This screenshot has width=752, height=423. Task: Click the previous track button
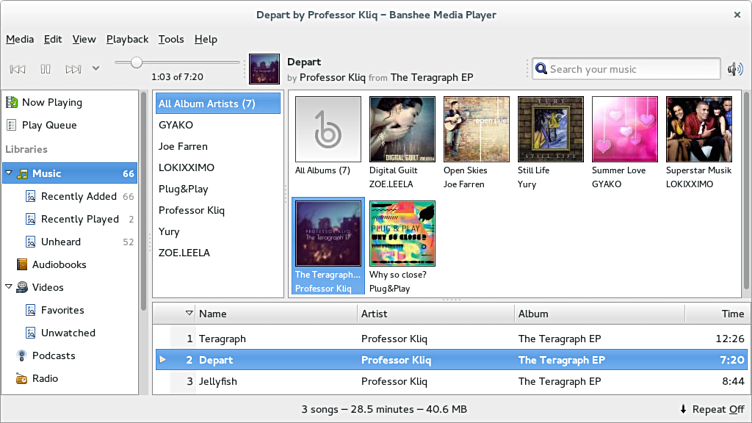pyautogui.click(x=17, y=69)
